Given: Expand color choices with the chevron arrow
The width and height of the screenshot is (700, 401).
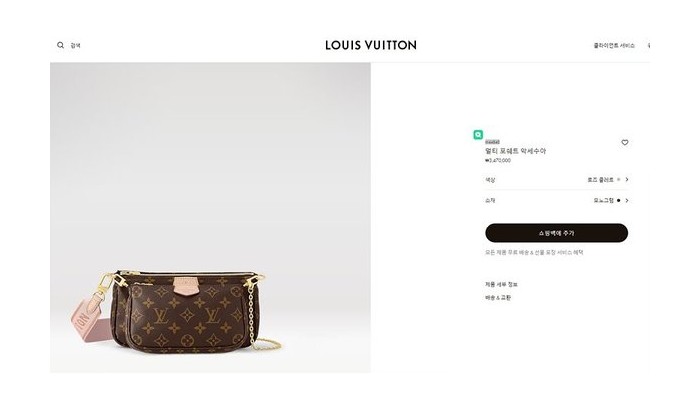Looking at the screenshot, I should pyautogui.click(x=627, y=180).
